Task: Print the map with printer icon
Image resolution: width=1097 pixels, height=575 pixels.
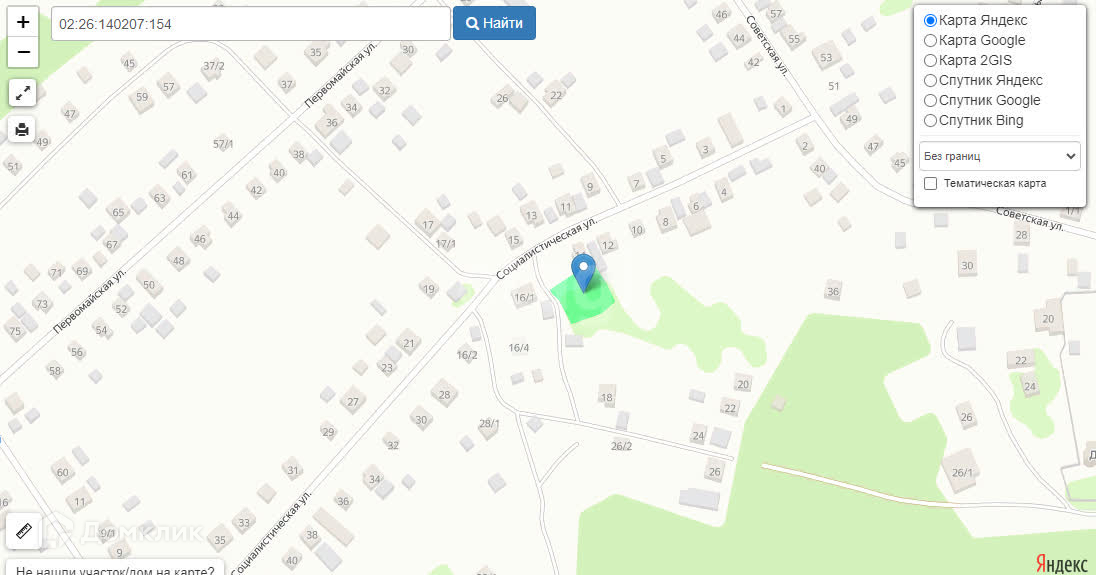Action: (x=22, y=129)
